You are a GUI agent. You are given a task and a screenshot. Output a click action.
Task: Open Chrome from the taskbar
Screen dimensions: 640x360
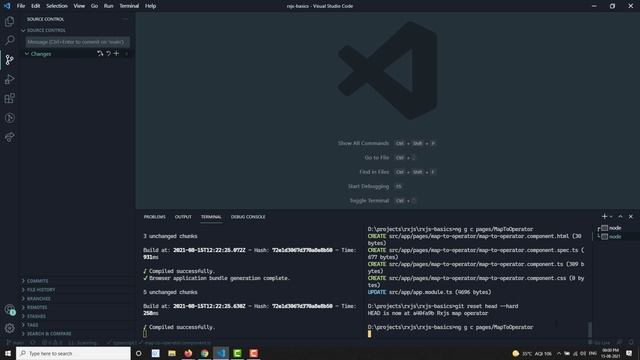click(x=204, y=353)
